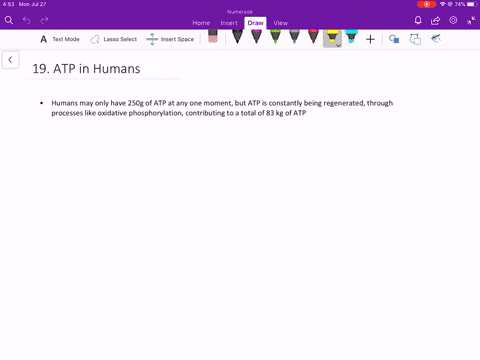Switch to the Insert tab
The height and width of the screenshot is (360, 480).
(229, 23)
